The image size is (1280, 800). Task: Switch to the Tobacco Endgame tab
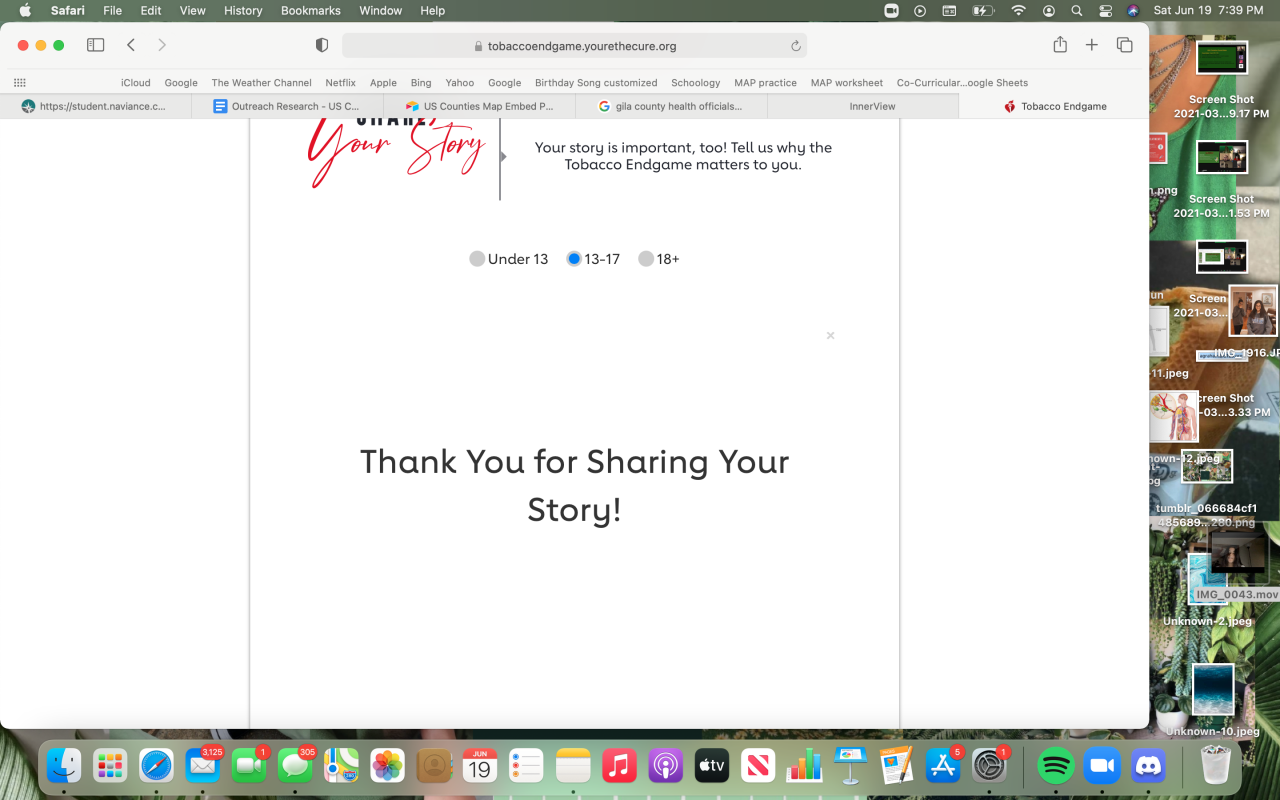(x=1054, y=106)
